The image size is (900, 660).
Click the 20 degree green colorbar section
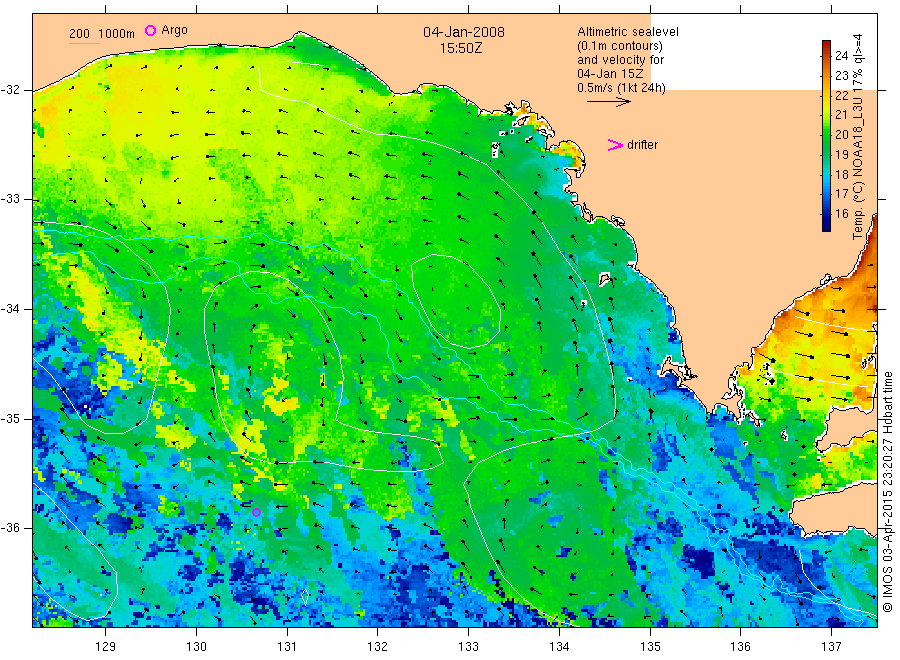point(827,134)
